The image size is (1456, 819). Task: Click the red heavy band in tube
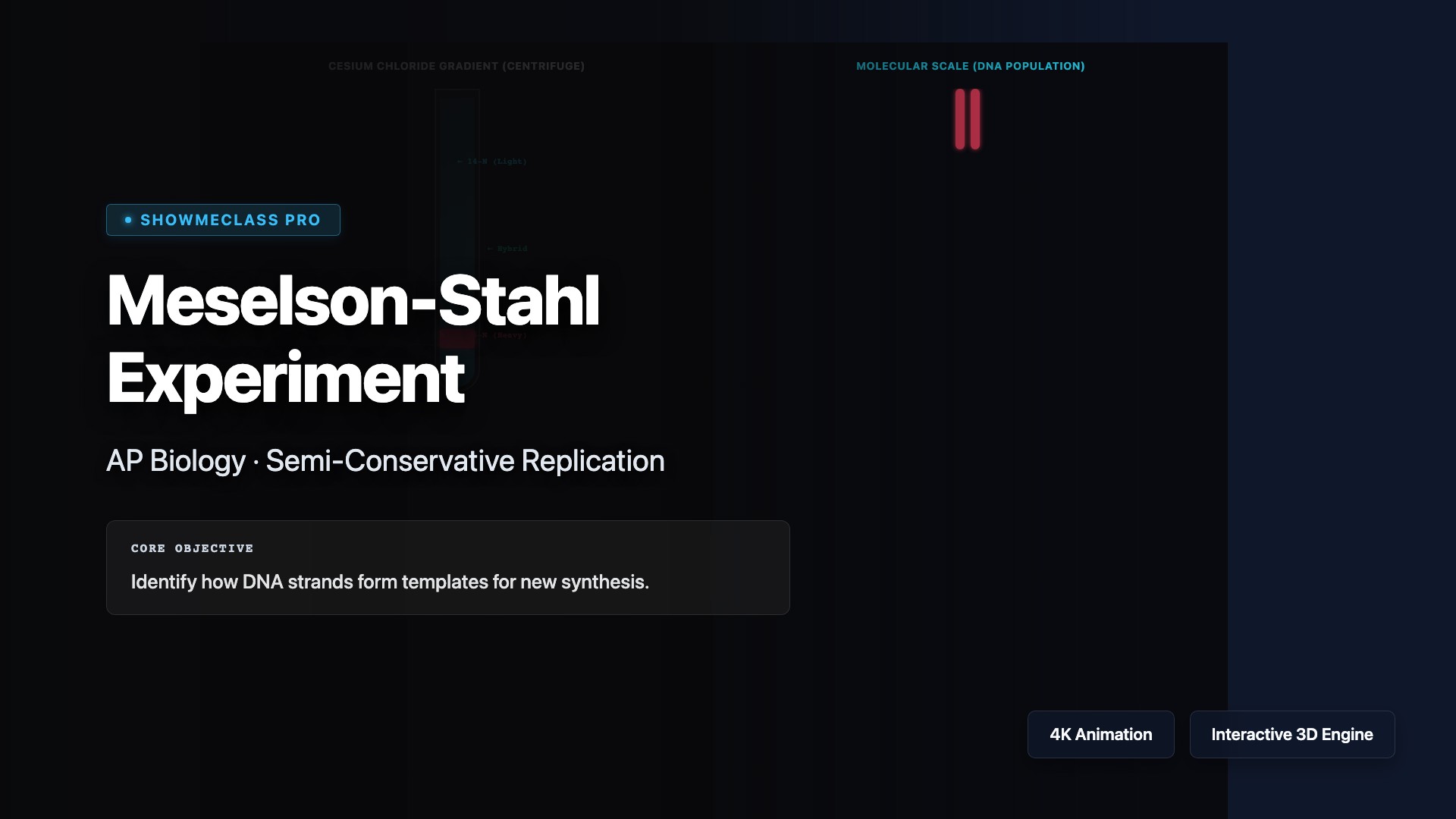click(x=457, y=338)
